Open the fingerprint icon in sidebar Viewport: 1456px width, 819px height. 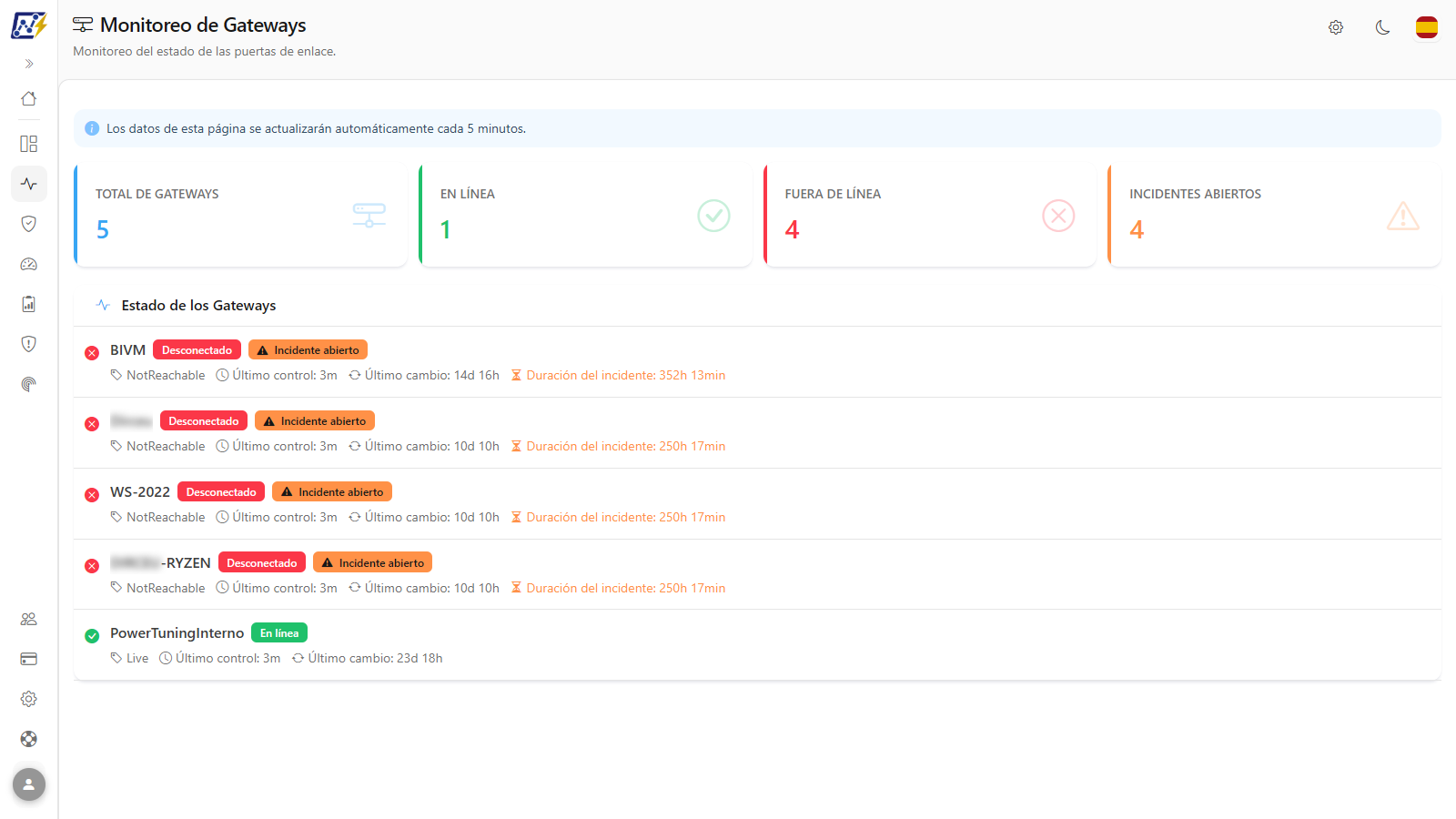29,384
